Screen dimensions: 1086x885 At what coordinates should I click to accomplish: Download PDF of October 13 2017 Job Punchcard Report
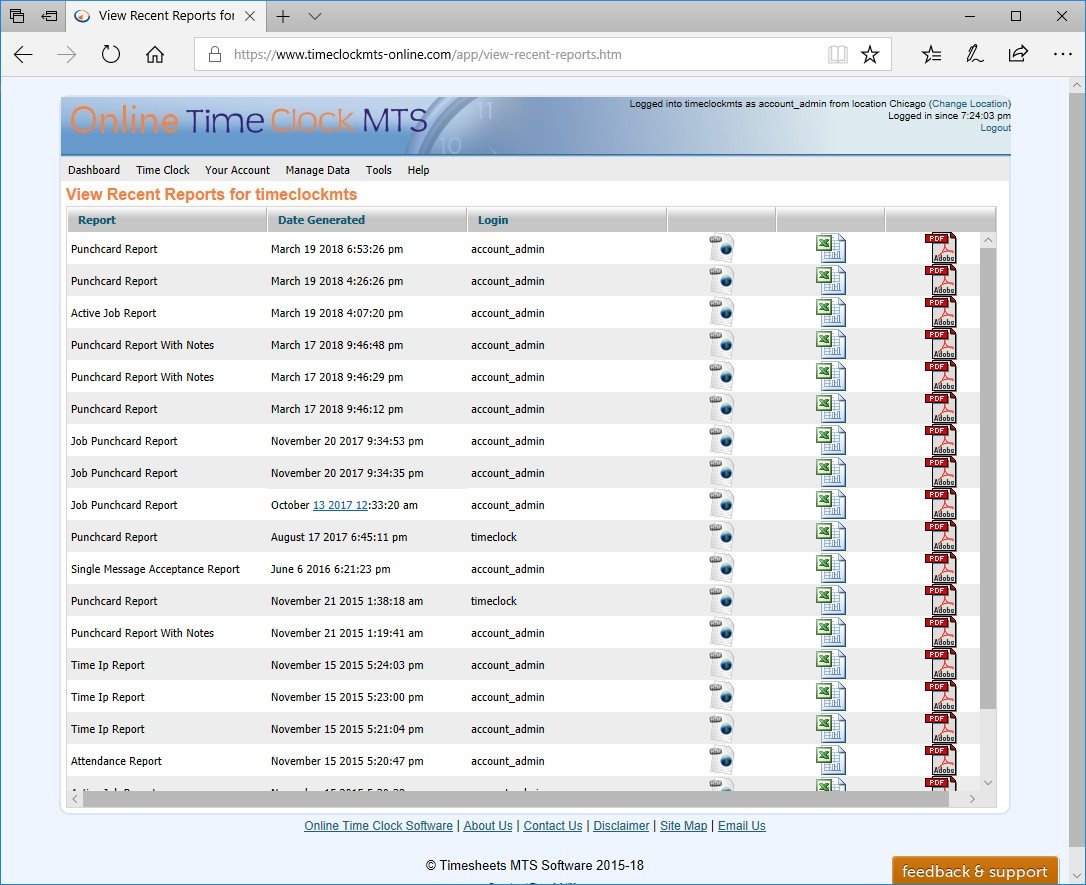tap(940, 504)
